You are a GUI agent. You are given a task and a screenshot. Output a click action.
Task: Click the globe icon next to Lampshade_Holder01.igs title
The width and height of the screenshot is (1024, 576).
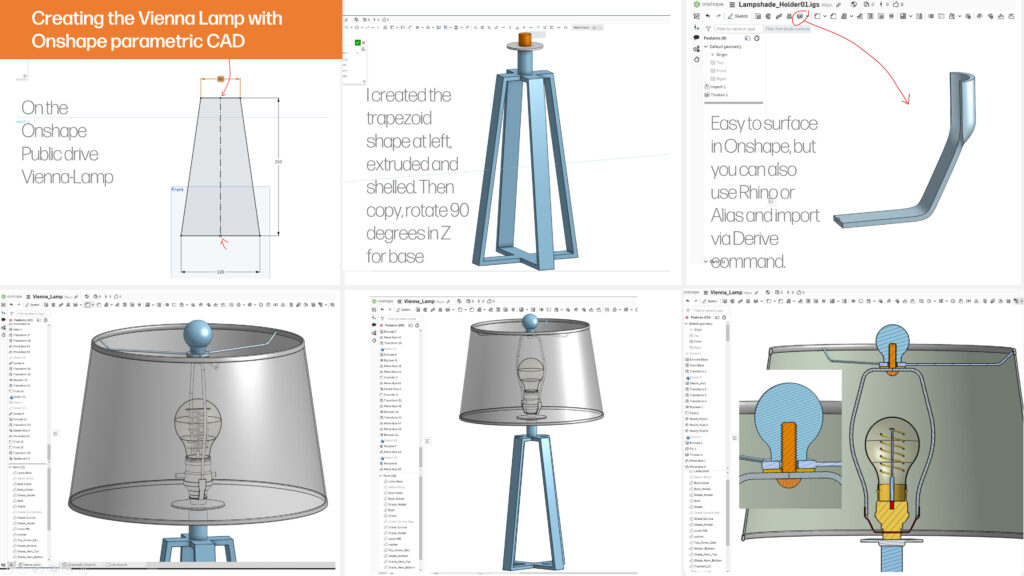point(853,5)
